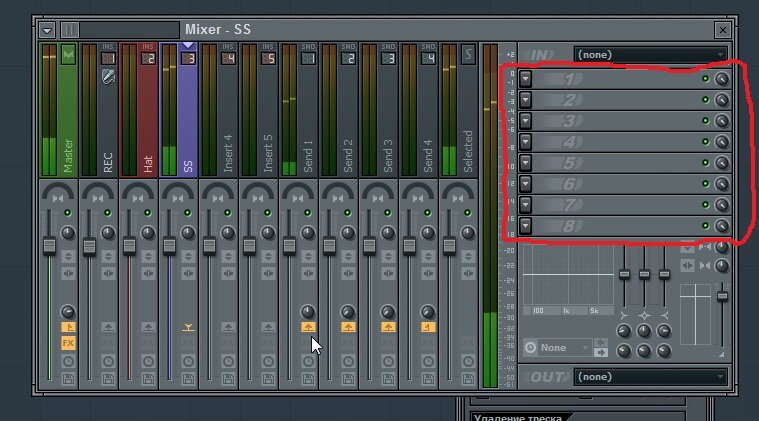Click the Send 1 track volume fader
Viewport: 759px width, 421px height.
[289, 246]
